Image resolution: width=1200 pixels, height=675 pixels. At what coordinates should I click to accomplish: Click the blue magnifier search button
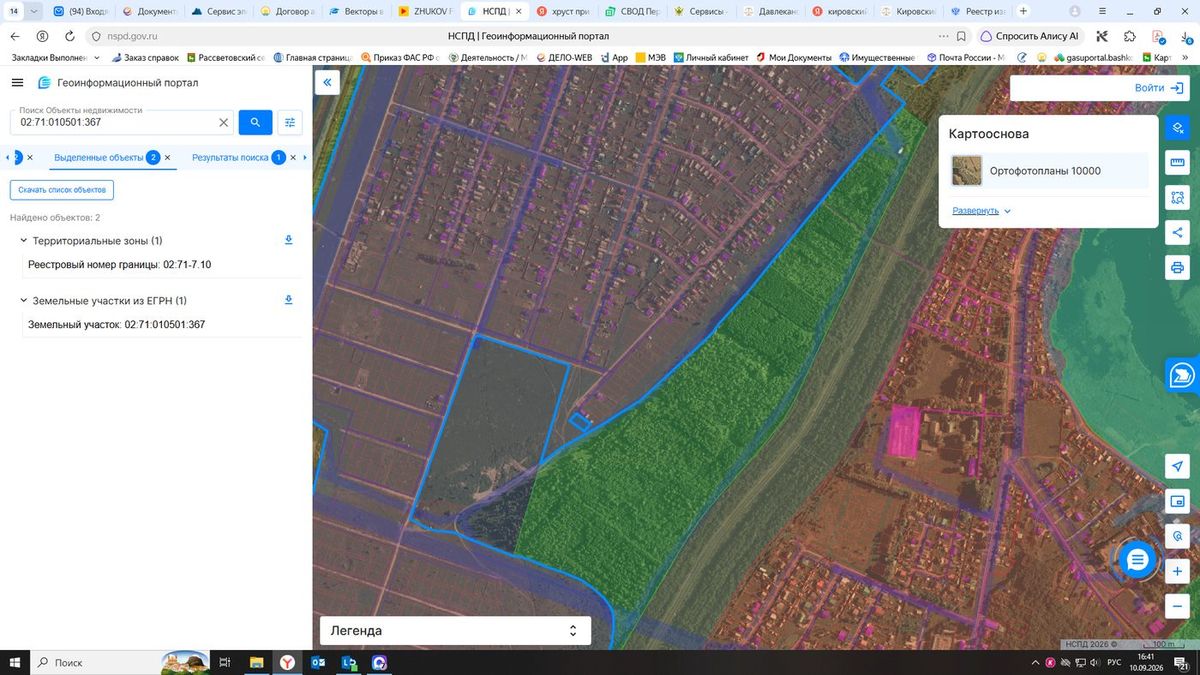(255, 122)
